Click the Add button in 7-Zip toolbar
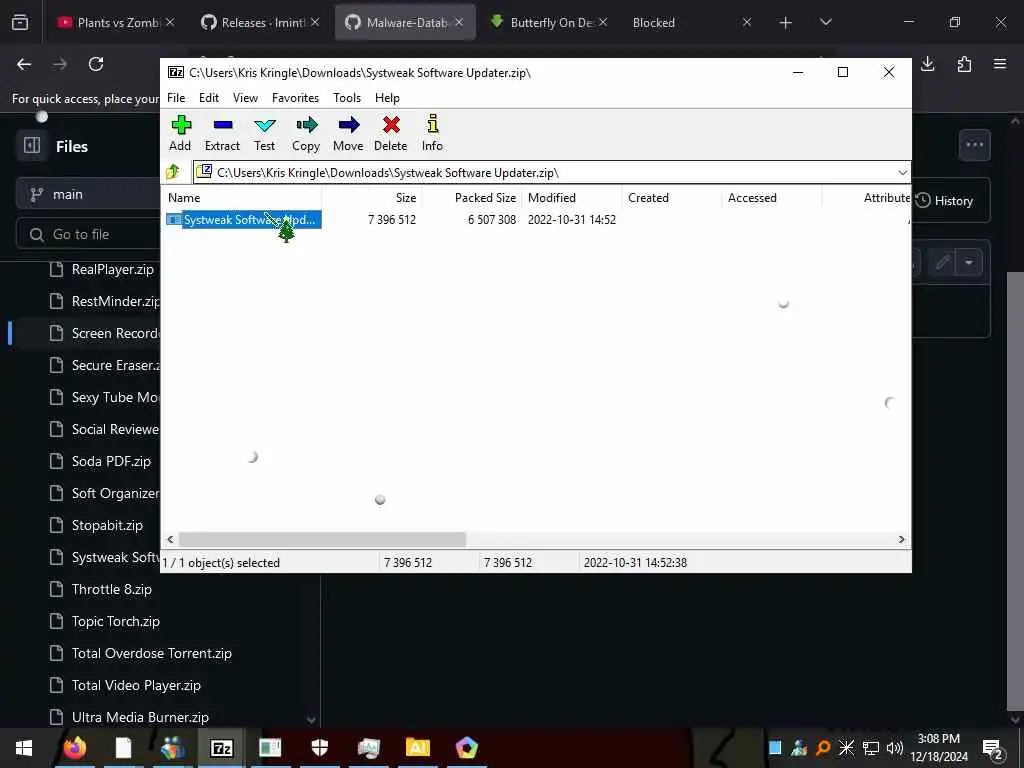1024x768 pixels. (180, 134)
